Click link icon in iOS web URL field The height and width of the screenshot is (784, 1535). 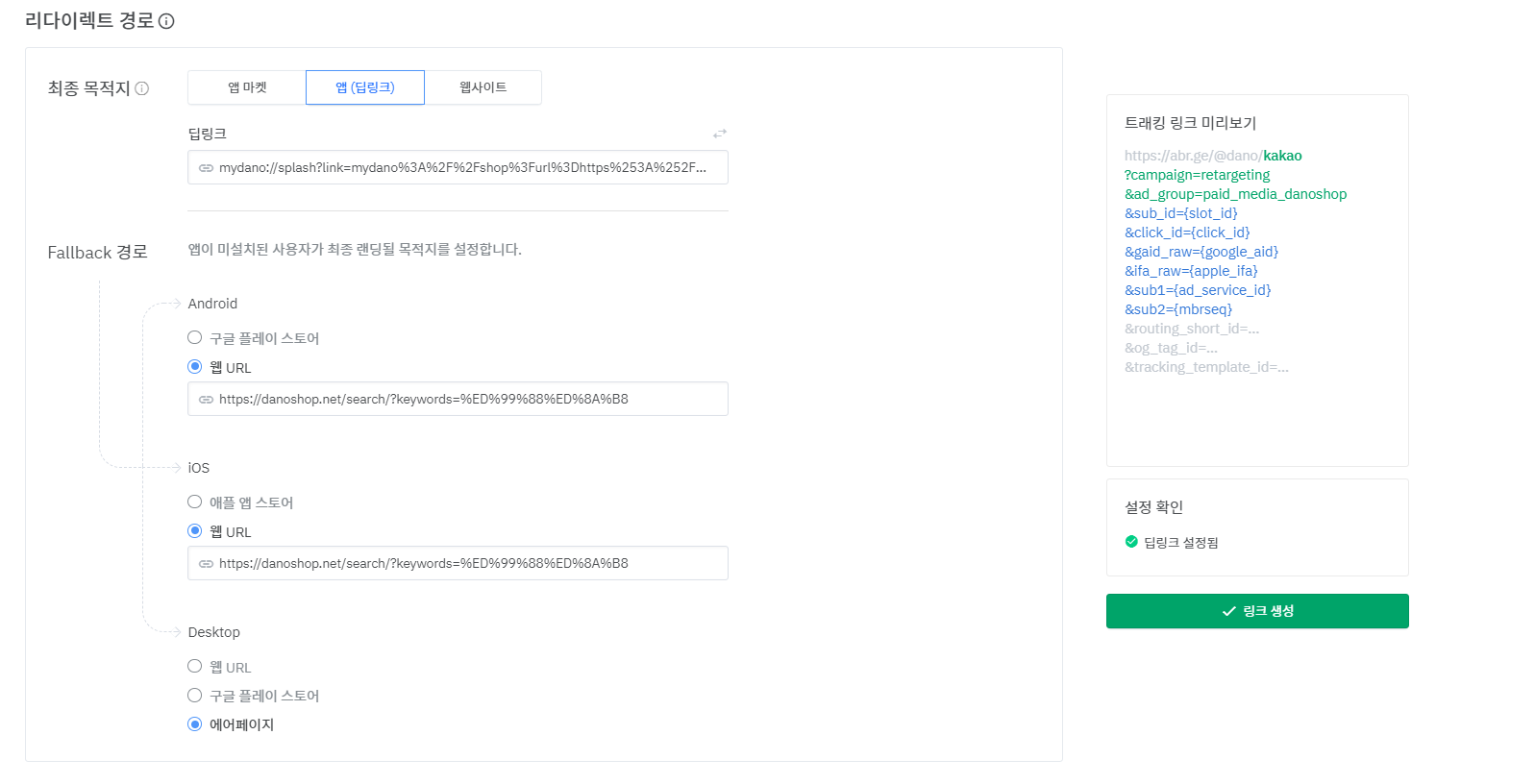[206, 564]
